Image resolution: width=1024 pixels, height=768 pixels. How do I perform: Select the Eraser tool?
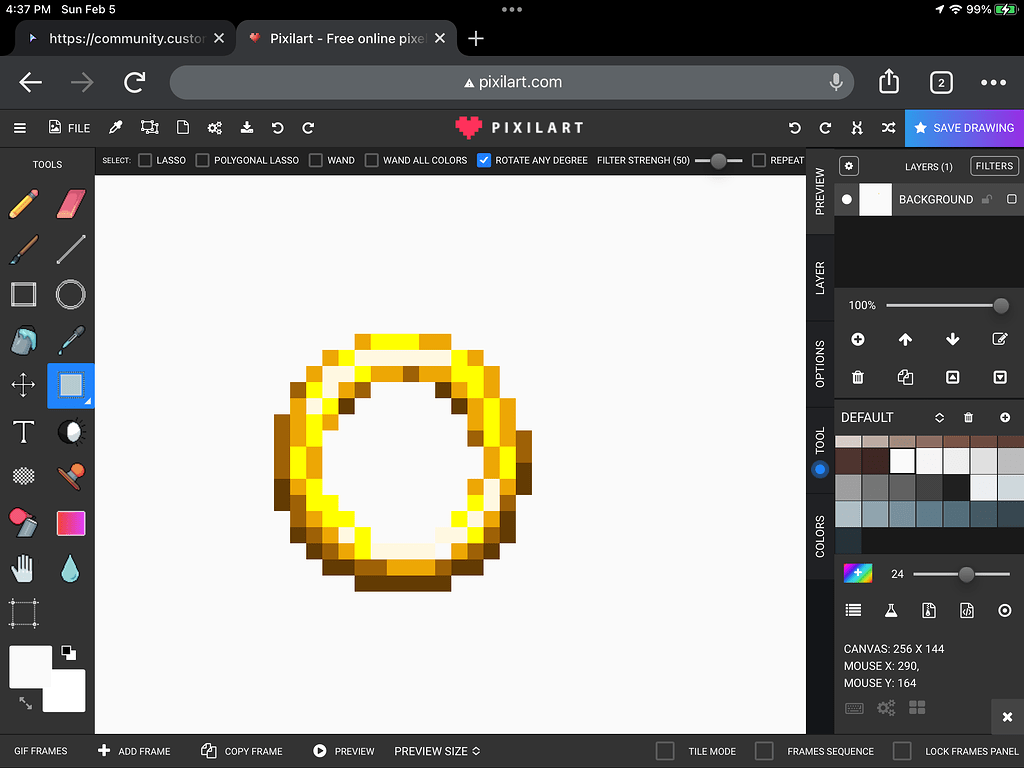pyautogui.click(x=70, y=203)
